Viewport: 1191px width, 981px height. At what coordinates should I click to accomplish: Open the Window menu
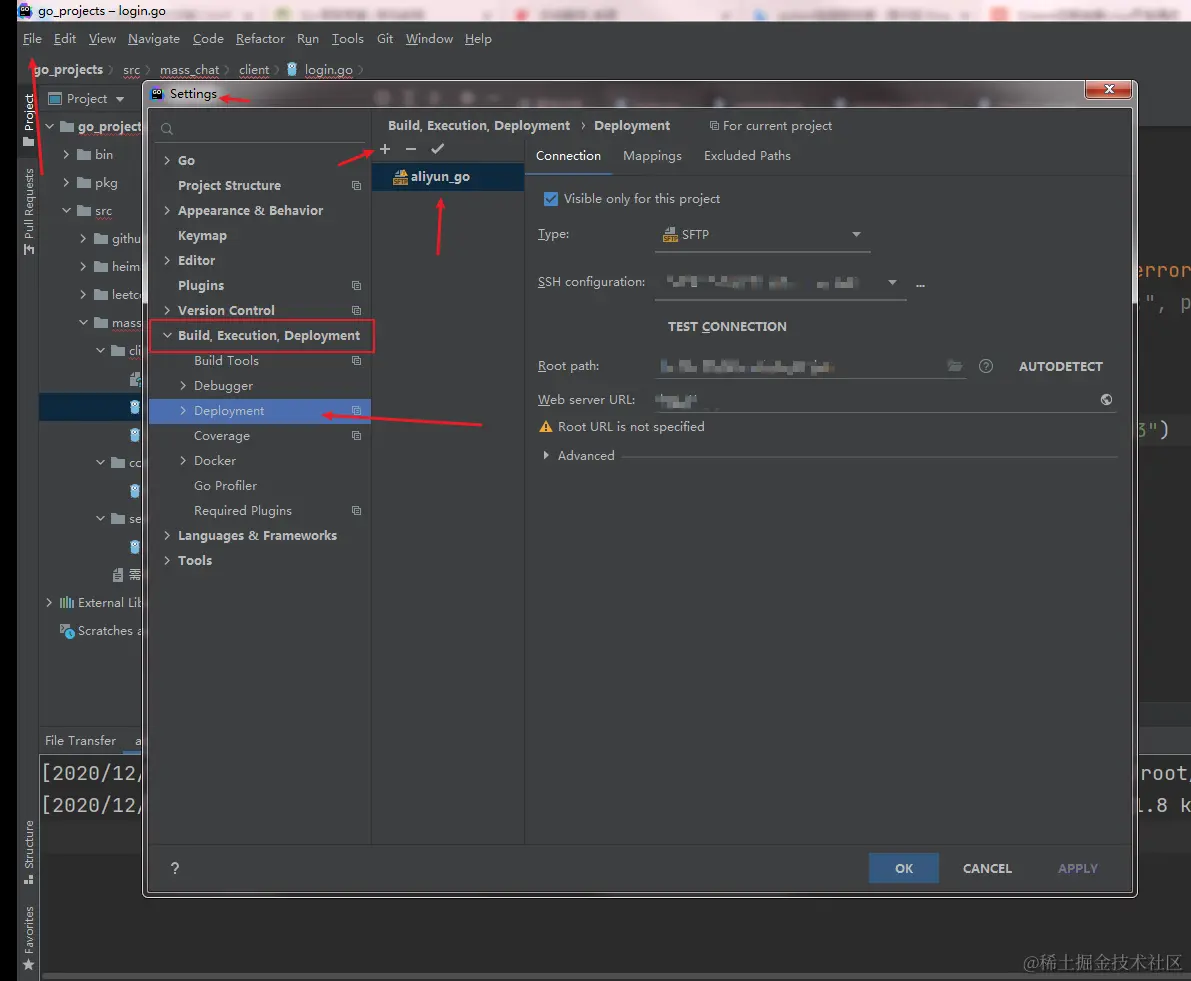click(429, 39)
